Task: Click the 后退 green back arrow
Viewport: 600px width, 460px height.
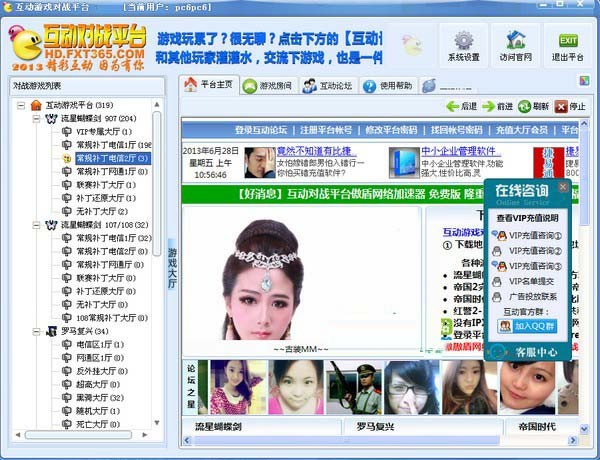Action: [x=453, y=106]
